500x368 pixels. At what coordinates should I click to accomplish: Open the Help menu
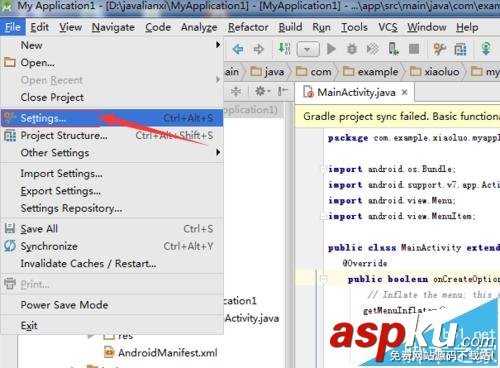click(467, 27)
